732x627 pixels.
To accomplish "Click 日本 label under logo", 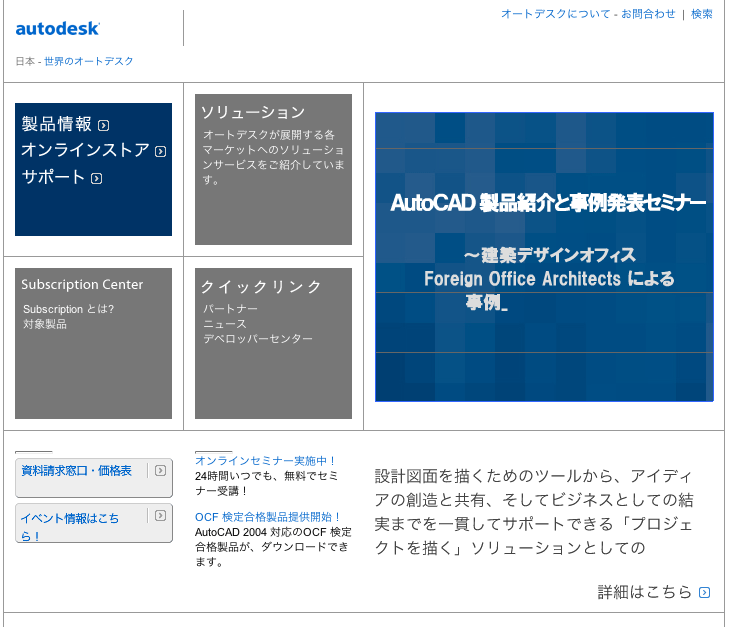I will pos(25,61).
